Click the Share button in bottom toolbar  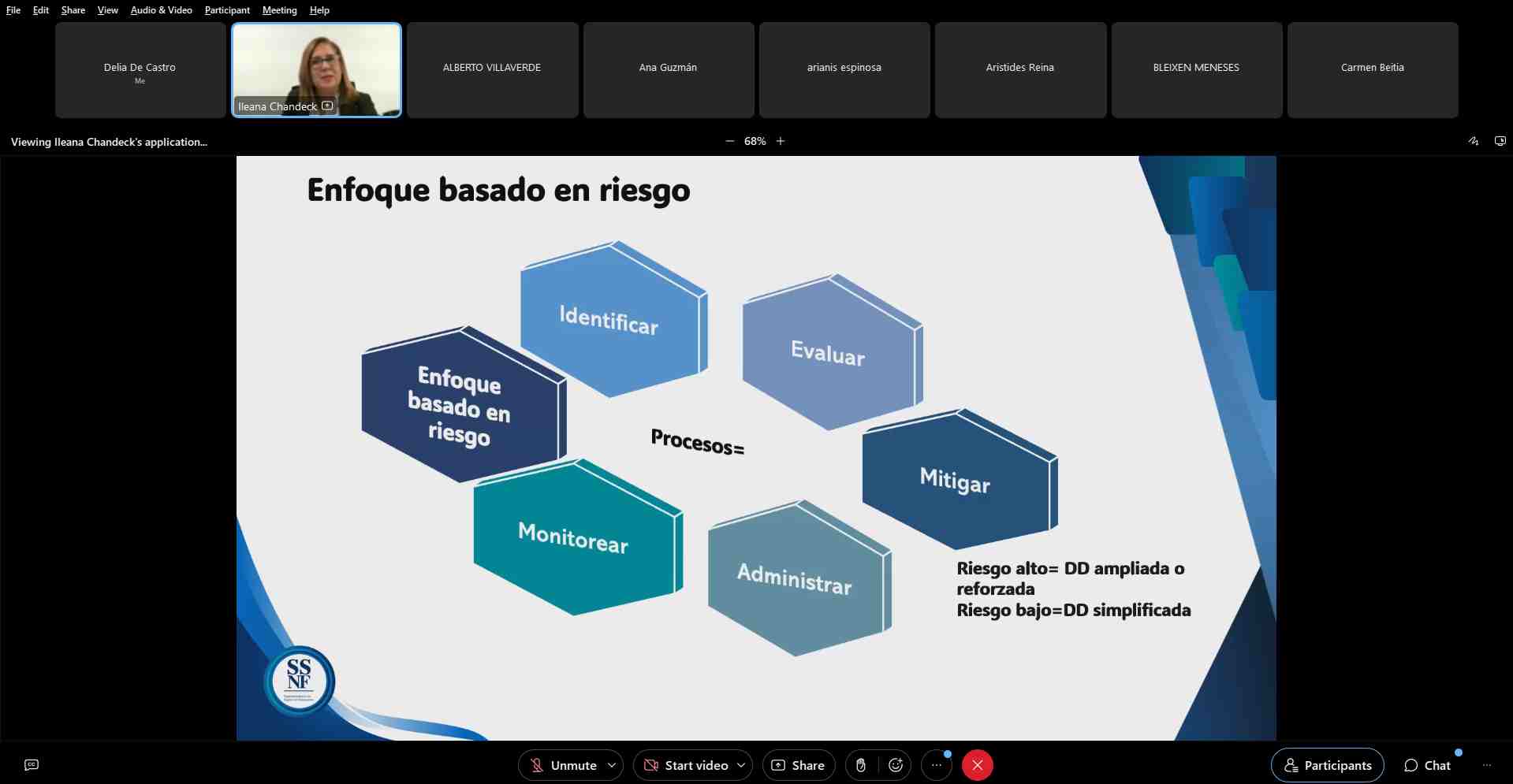click(x=798, y=765)
